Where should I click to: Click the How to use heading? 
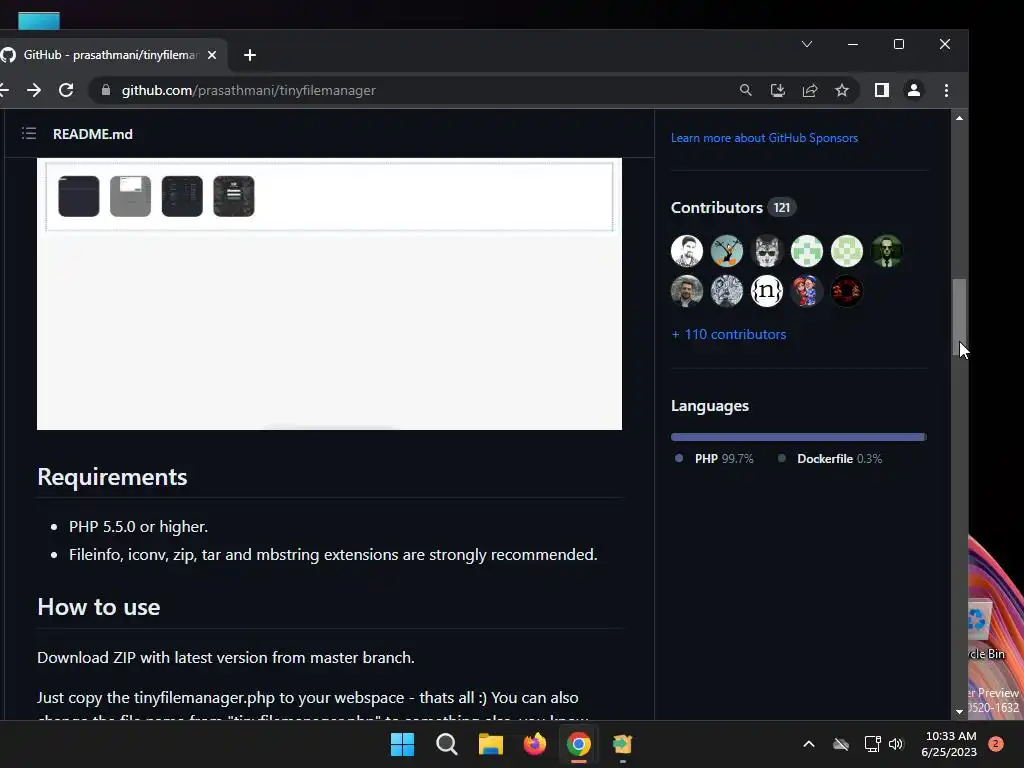click(99, 607)
